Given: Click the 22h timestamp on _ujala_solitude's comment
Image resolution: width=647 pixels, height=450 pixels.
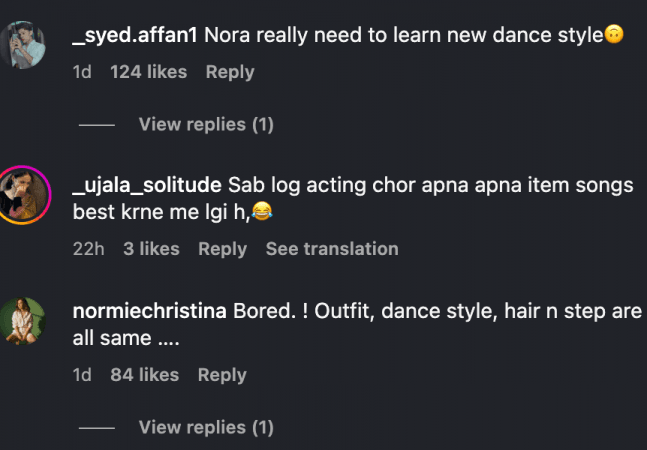Looking at the screenshot, I should (x=88, y=249).
